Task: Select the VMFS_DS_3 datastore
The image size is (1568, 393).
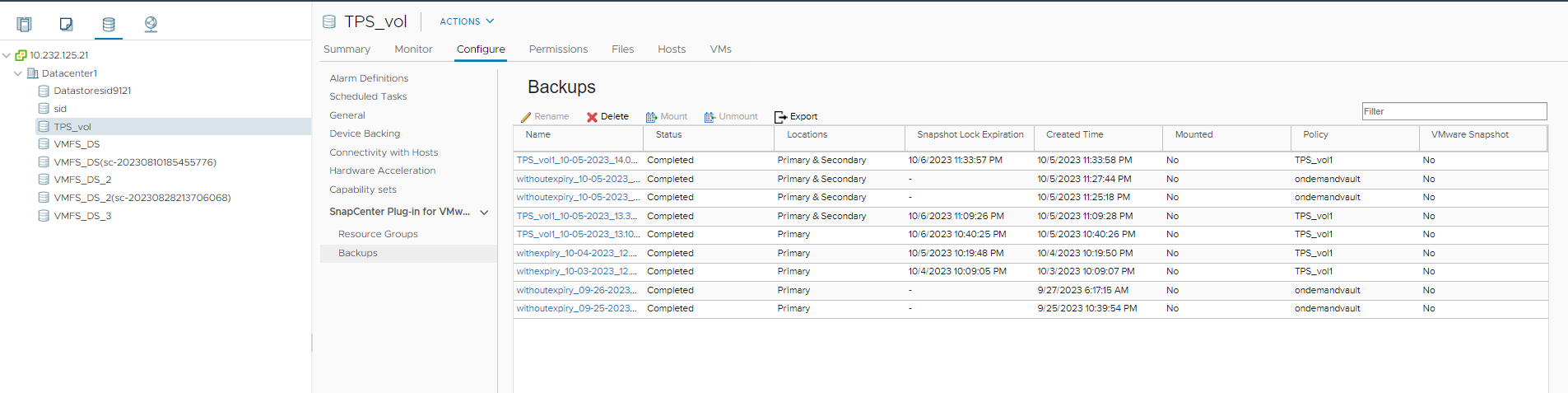Action: tap(82, 216)
